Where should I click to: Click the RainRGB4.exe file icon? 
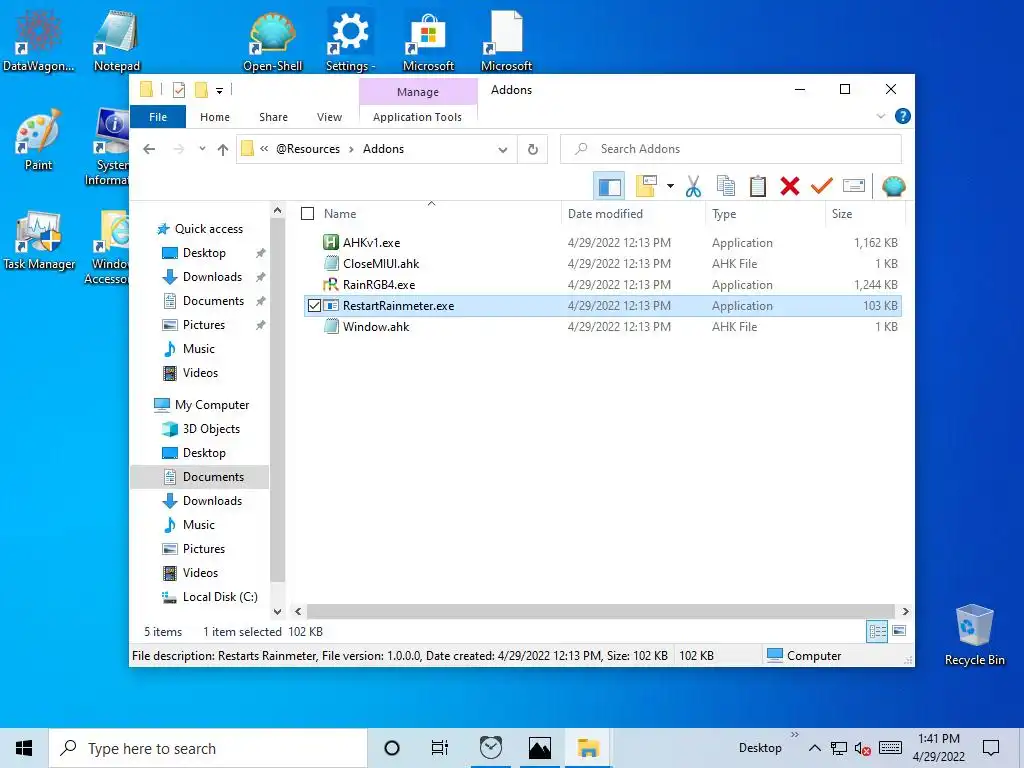tap(331, 285)
